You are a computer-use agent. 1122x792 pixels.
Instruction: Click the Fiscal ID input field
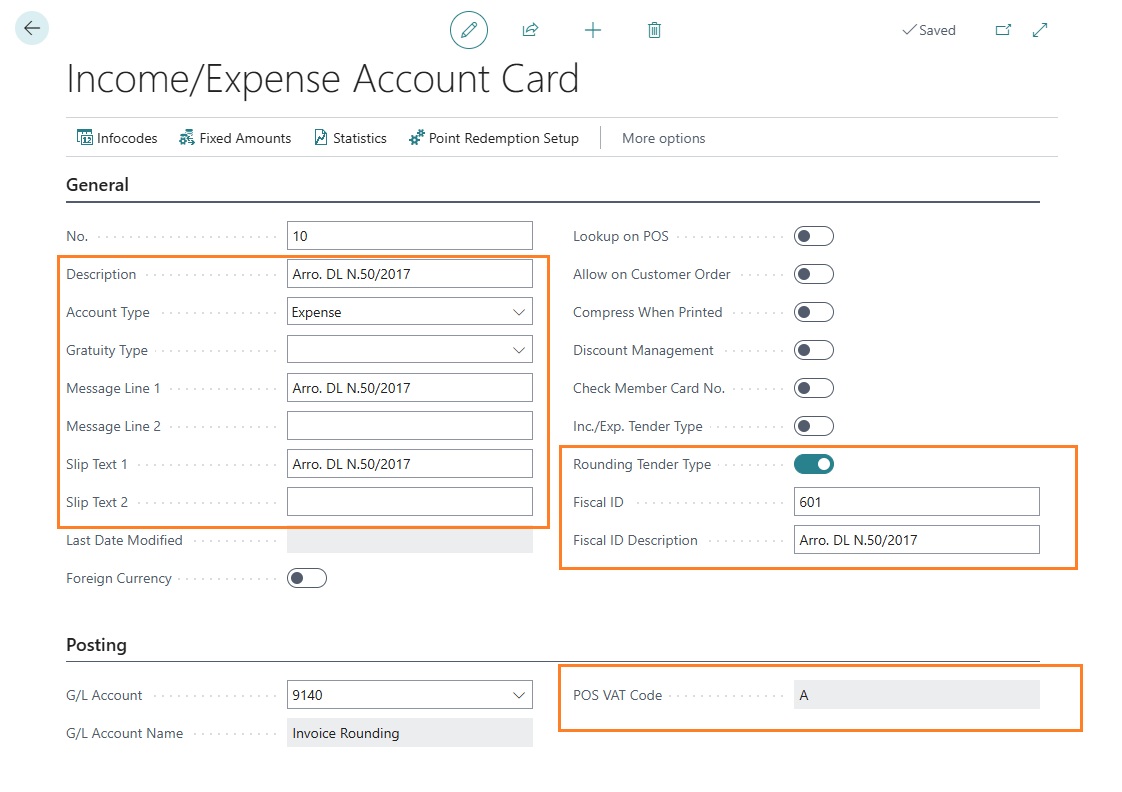[915, 502]
